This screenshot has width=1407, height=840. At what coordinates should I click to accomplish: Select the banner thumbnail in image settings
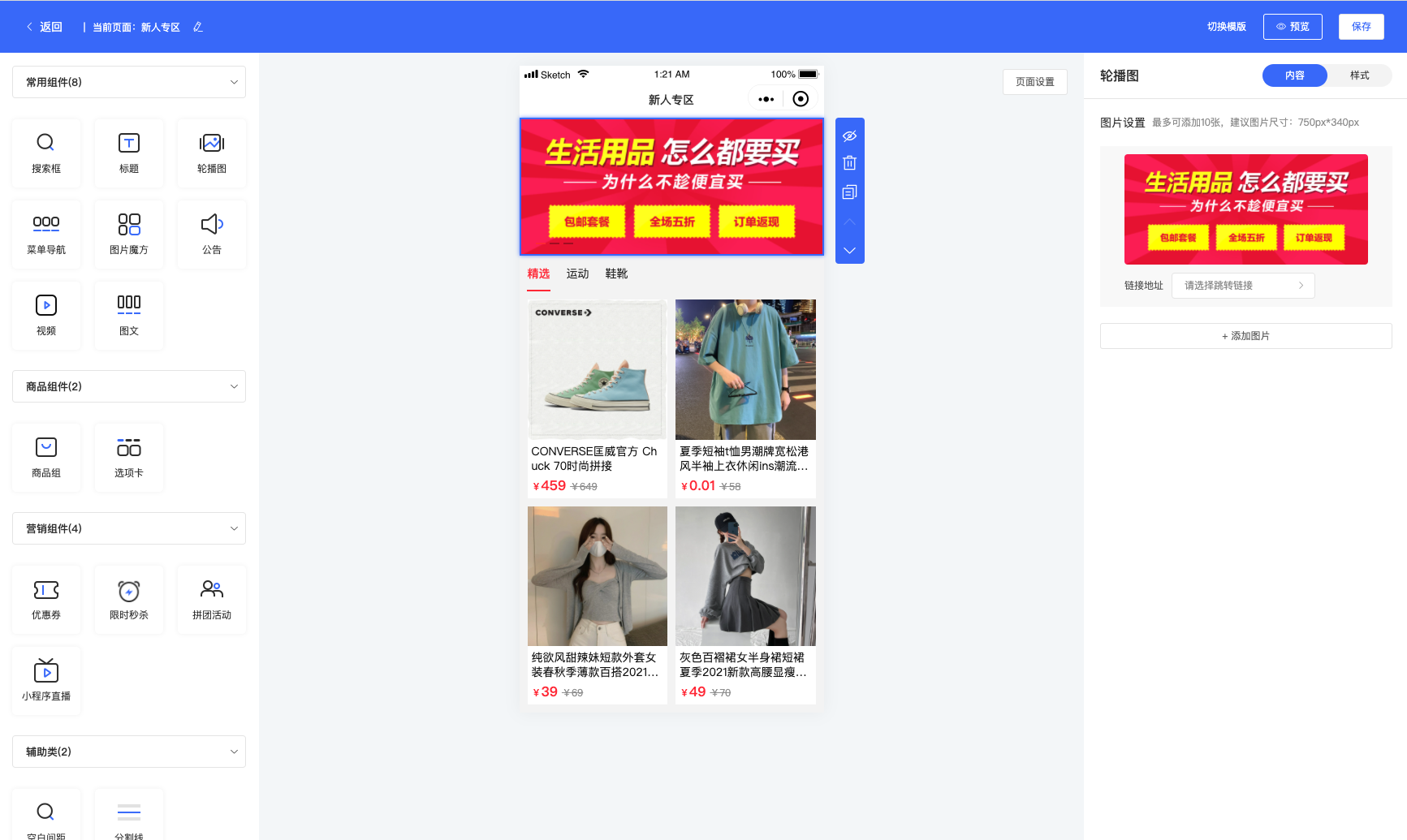click(x=1245, y=209)
